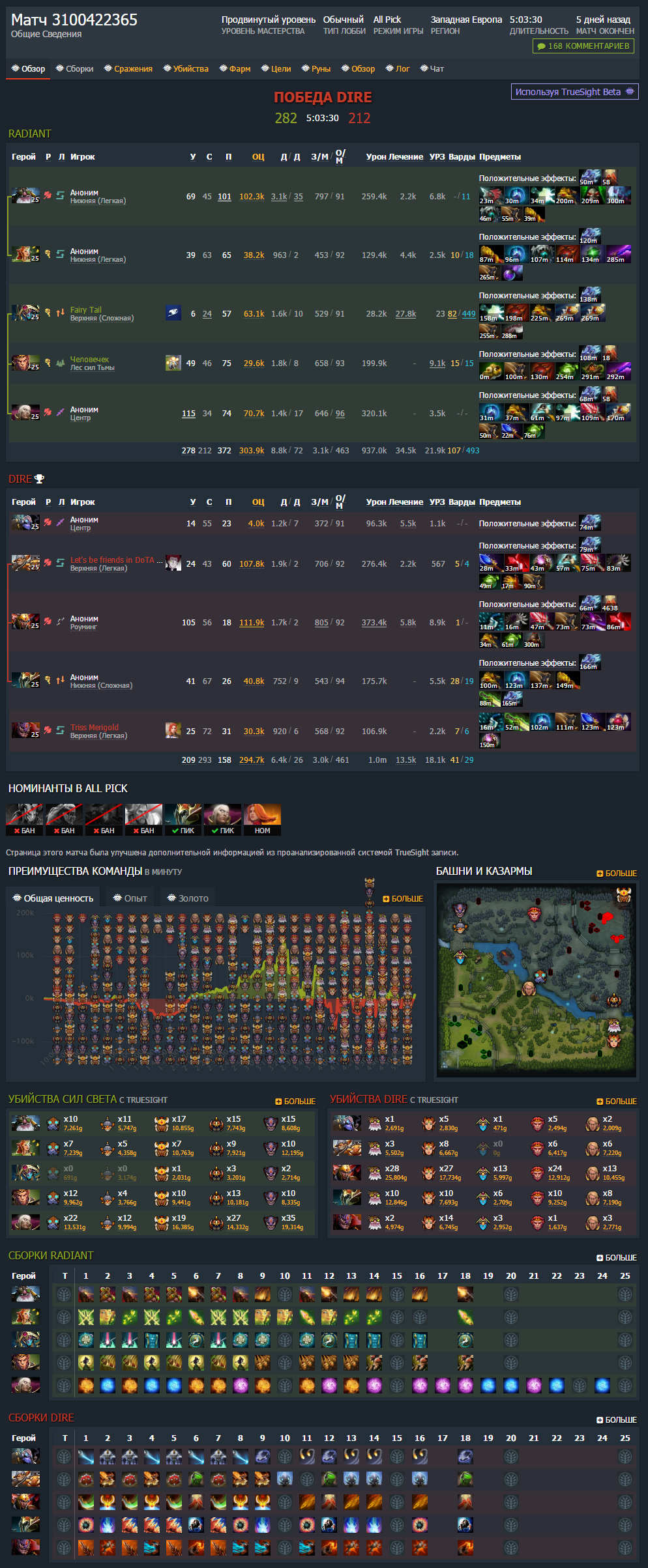Switch to the Сражения tab
Screen dimensions: 648x1568
128,69
